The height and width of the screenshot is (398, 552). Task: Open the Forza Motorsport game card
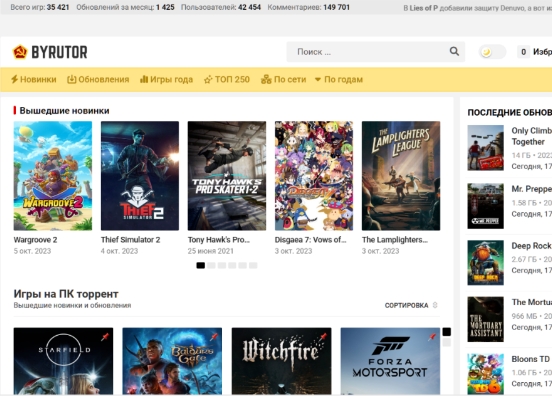click(x=390, y=361)
